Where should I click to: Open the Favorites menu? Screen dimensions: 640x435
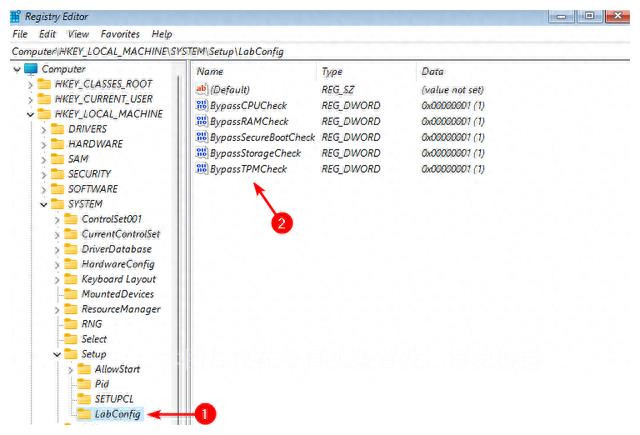click(120, 34)
